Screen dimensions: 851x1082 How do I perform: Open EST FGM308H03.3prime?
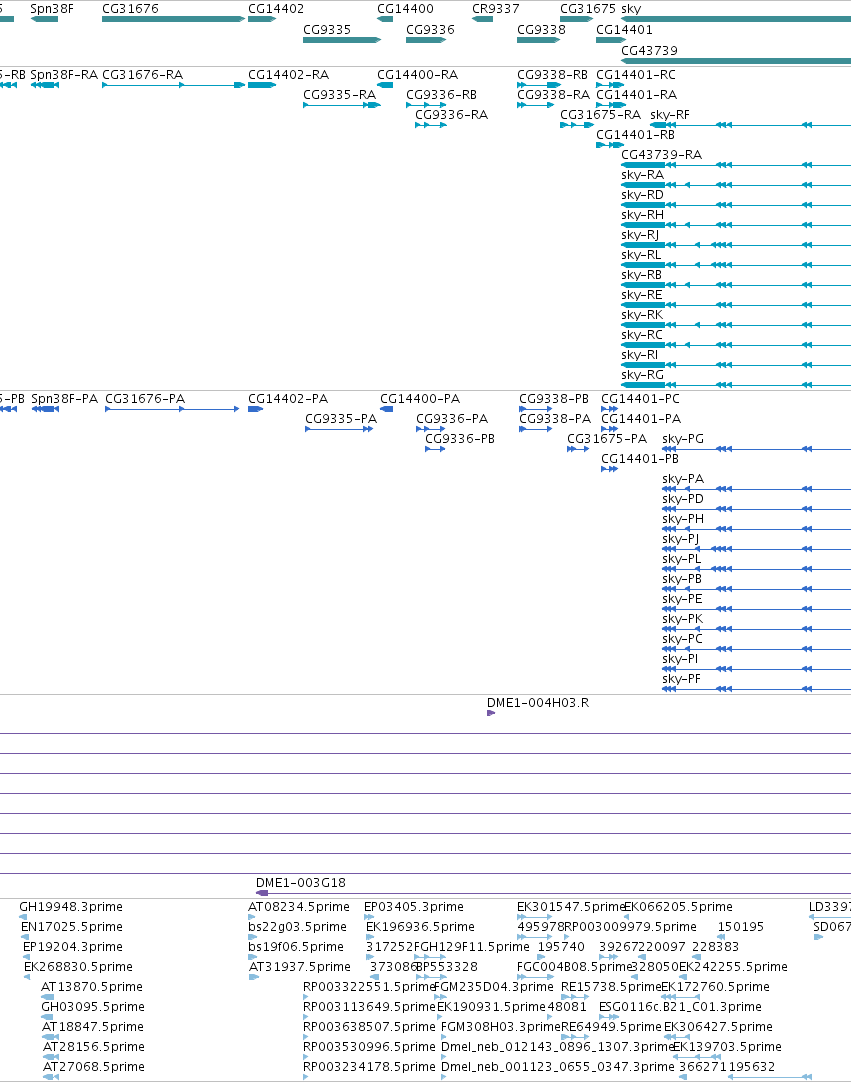pyautogui.click(x=500, y=1027)
